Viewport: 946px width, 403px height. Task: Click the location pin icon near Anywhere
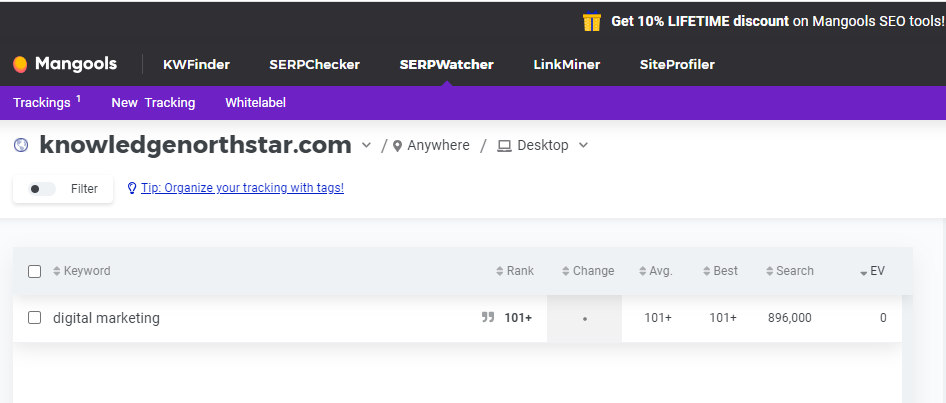(x=397, y=146)
